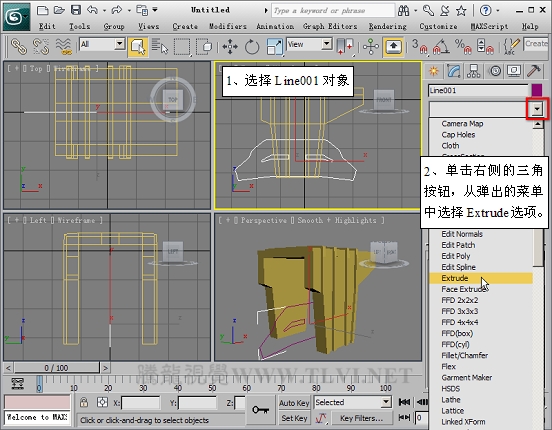Select Extrude from modifier list

480,278
